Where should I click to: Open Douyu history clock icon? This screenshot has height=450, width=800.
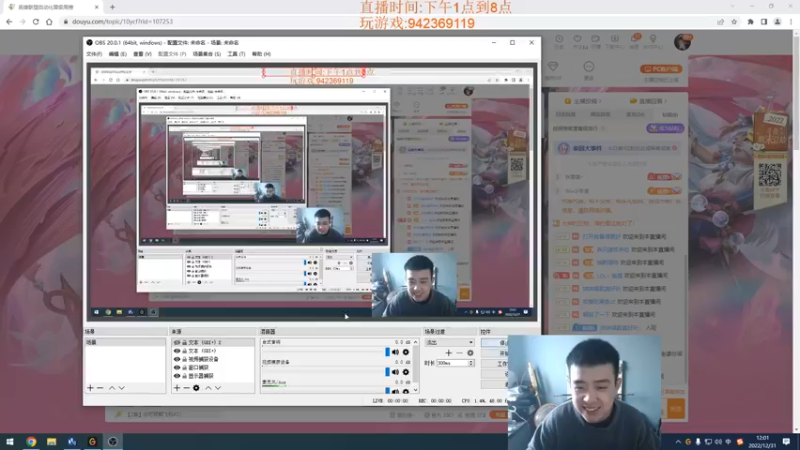click(559, 41)
